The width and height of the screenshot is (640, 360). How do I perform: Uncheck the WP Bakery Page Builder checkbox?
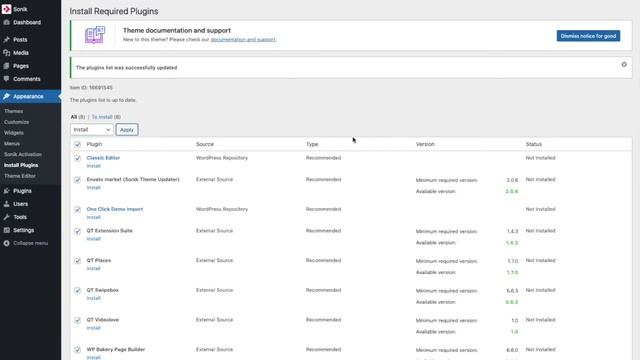(77, 350)
